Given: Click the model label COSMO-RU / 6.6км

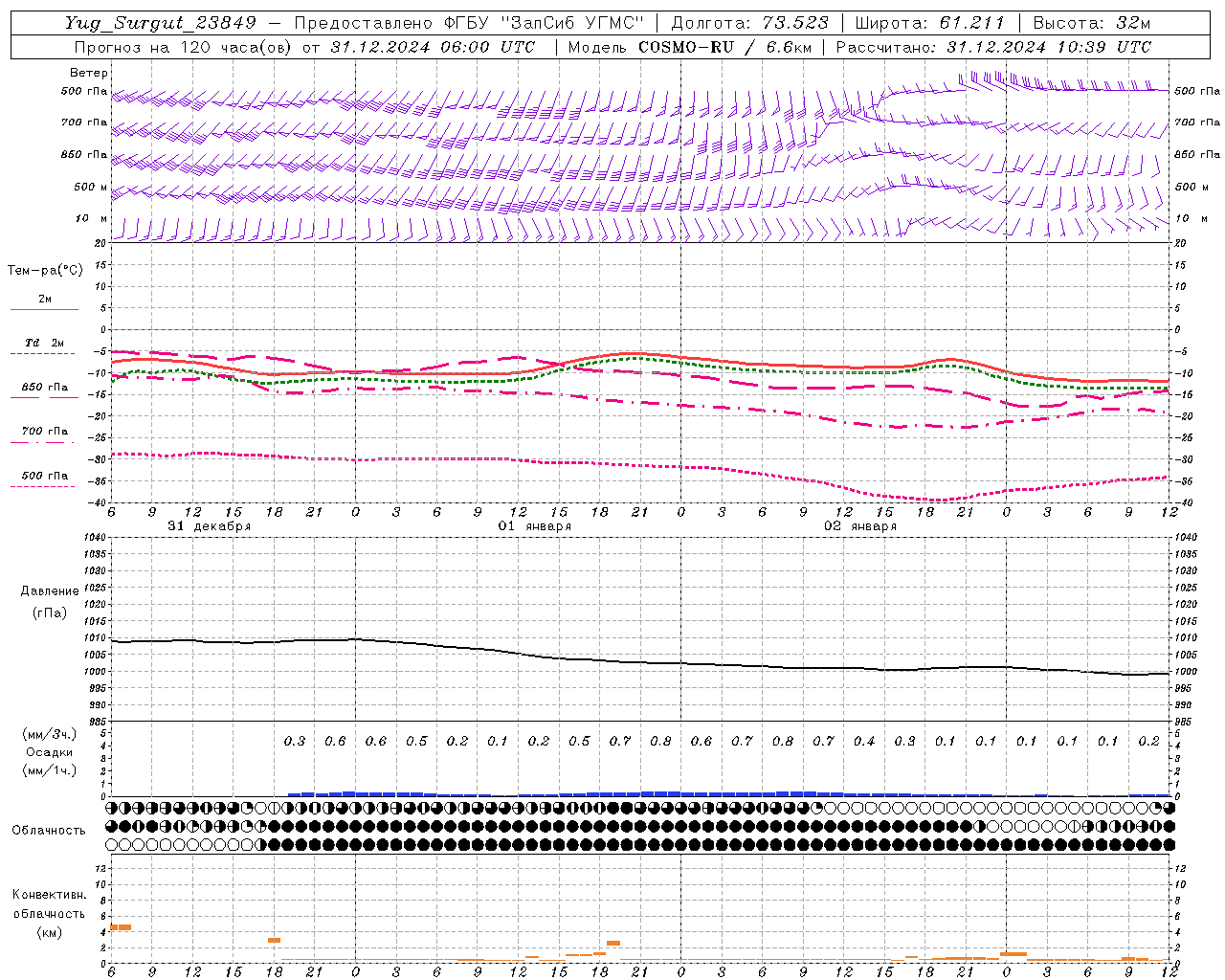Looking at the screenshot, I should coord(724,47).
